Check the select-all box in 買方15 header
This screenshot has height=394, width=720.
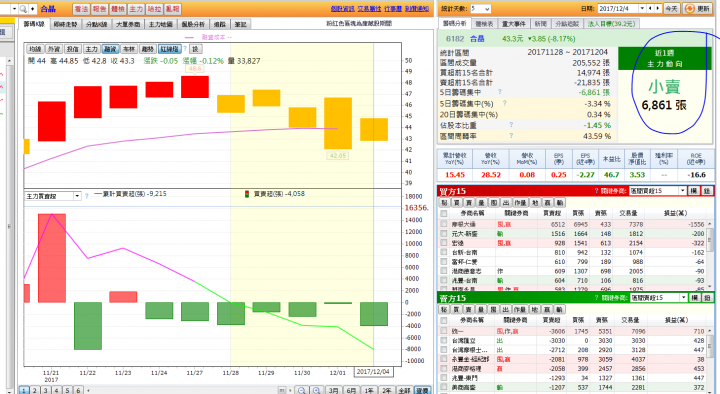point(444,213)
